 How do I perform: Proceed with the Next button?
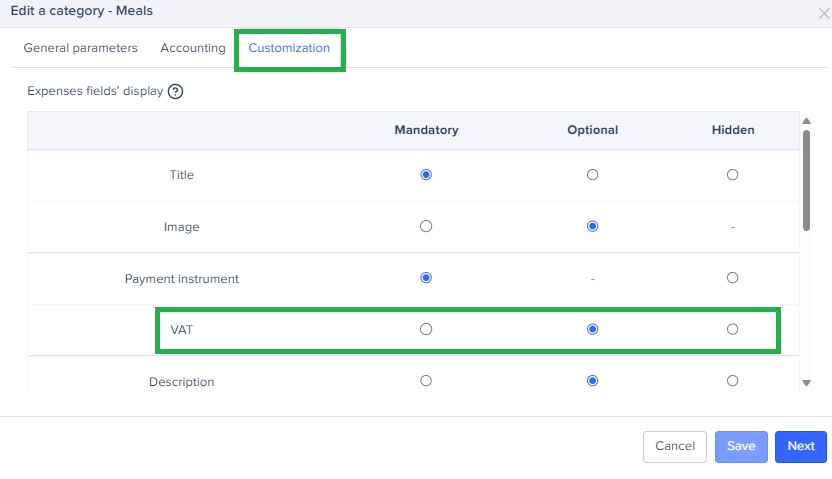pyautogui.click(x=801, y=446)
